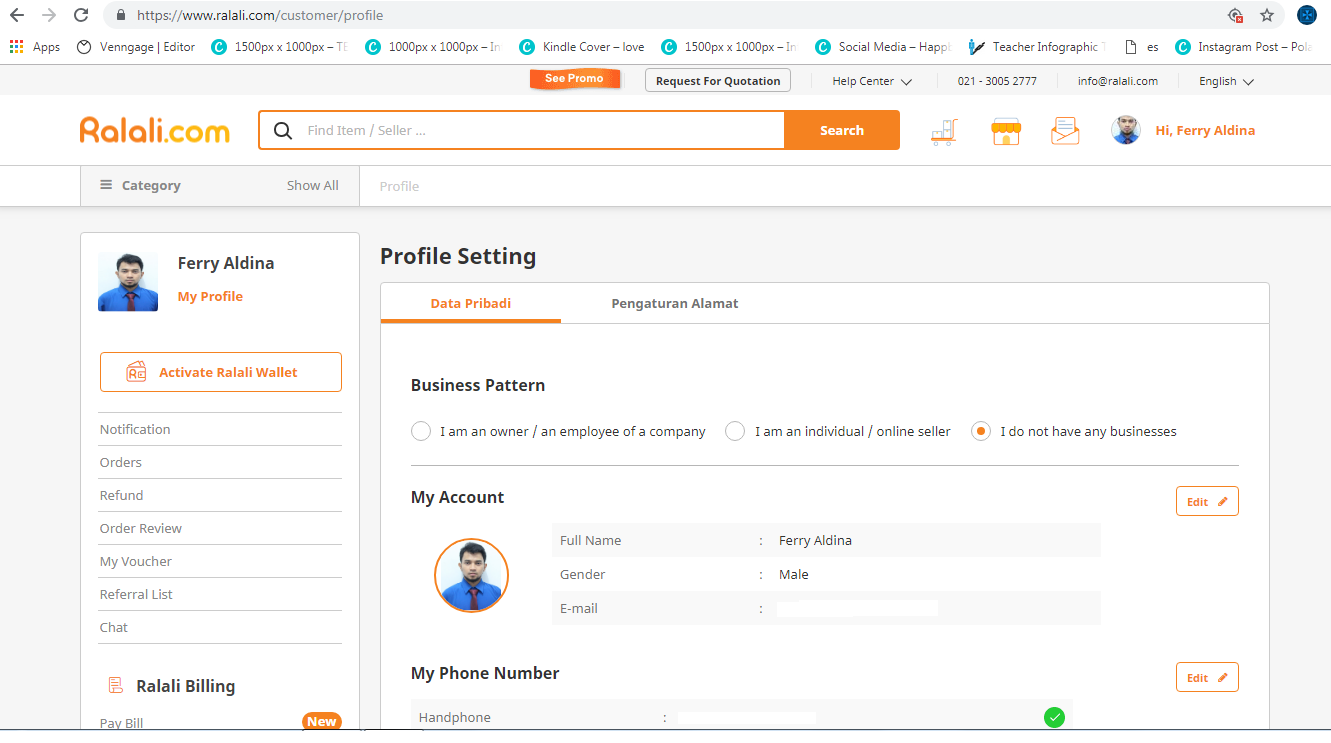Switch to Pengaturan Alamat tab

tap(675, 303)
